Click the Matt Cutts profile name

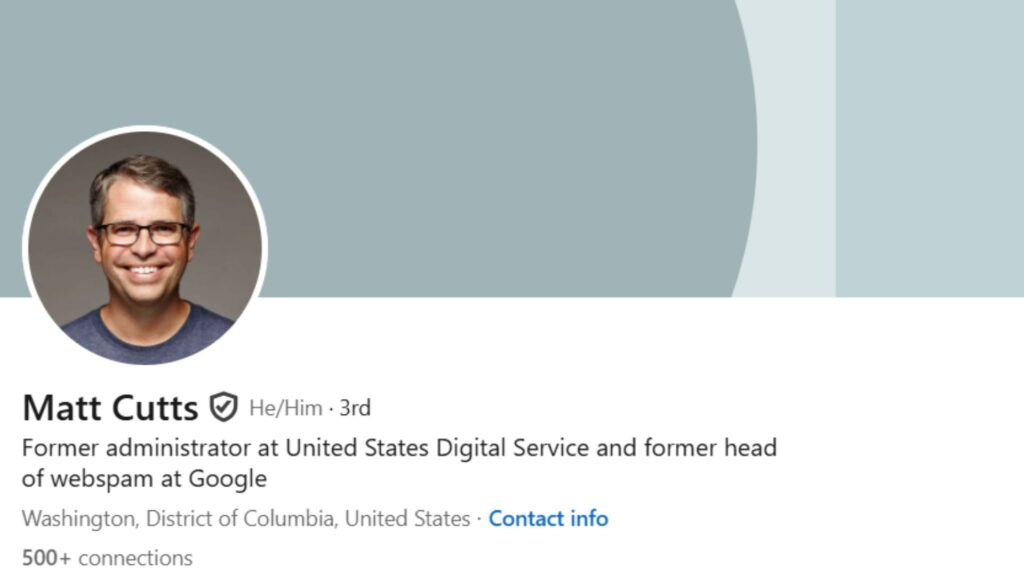(x=111, y=407)
